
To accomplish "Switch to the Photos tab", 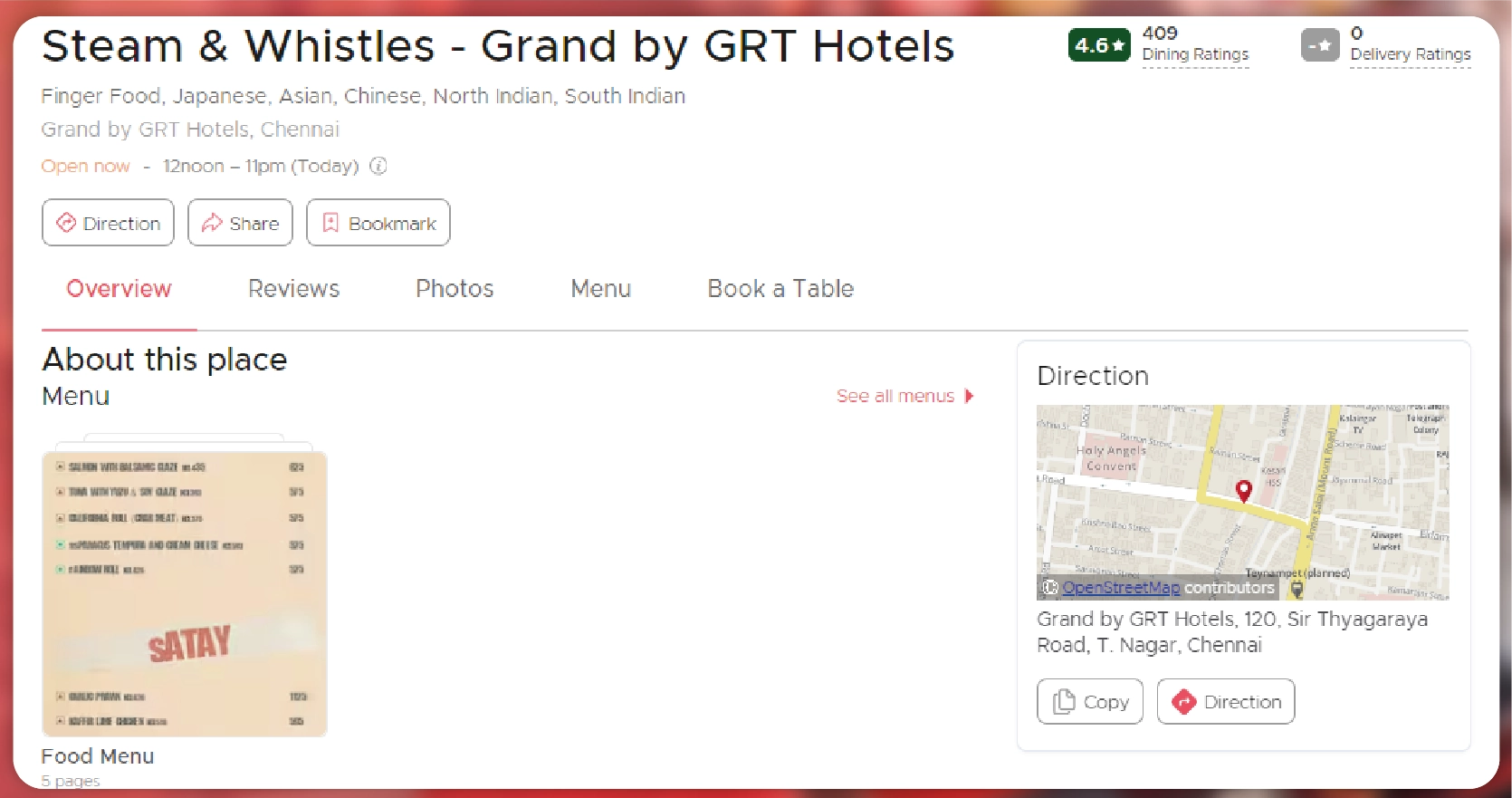I will point(455,289).
